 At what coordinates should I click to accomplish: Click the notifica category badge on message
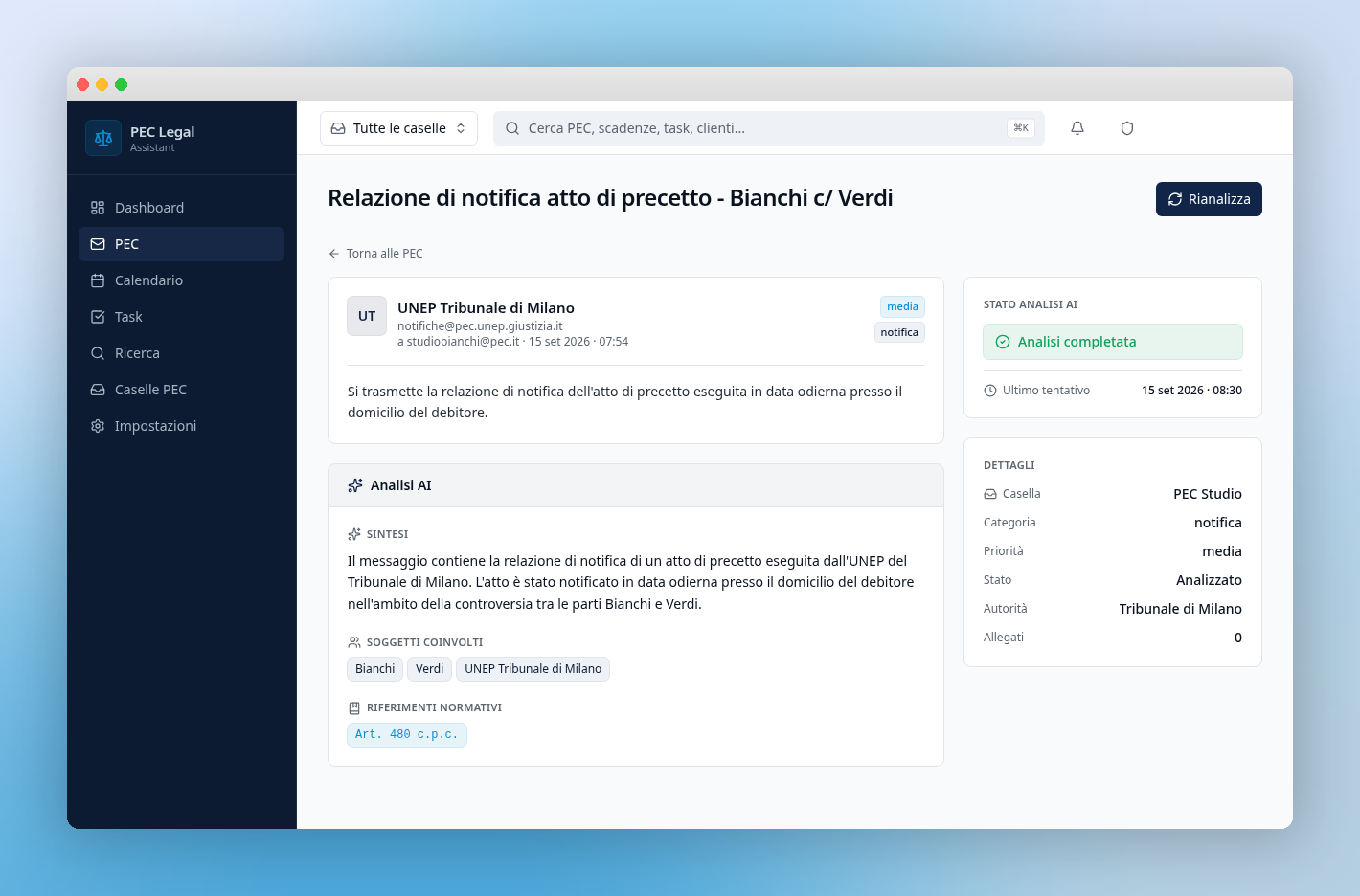[x=899, y=332]
